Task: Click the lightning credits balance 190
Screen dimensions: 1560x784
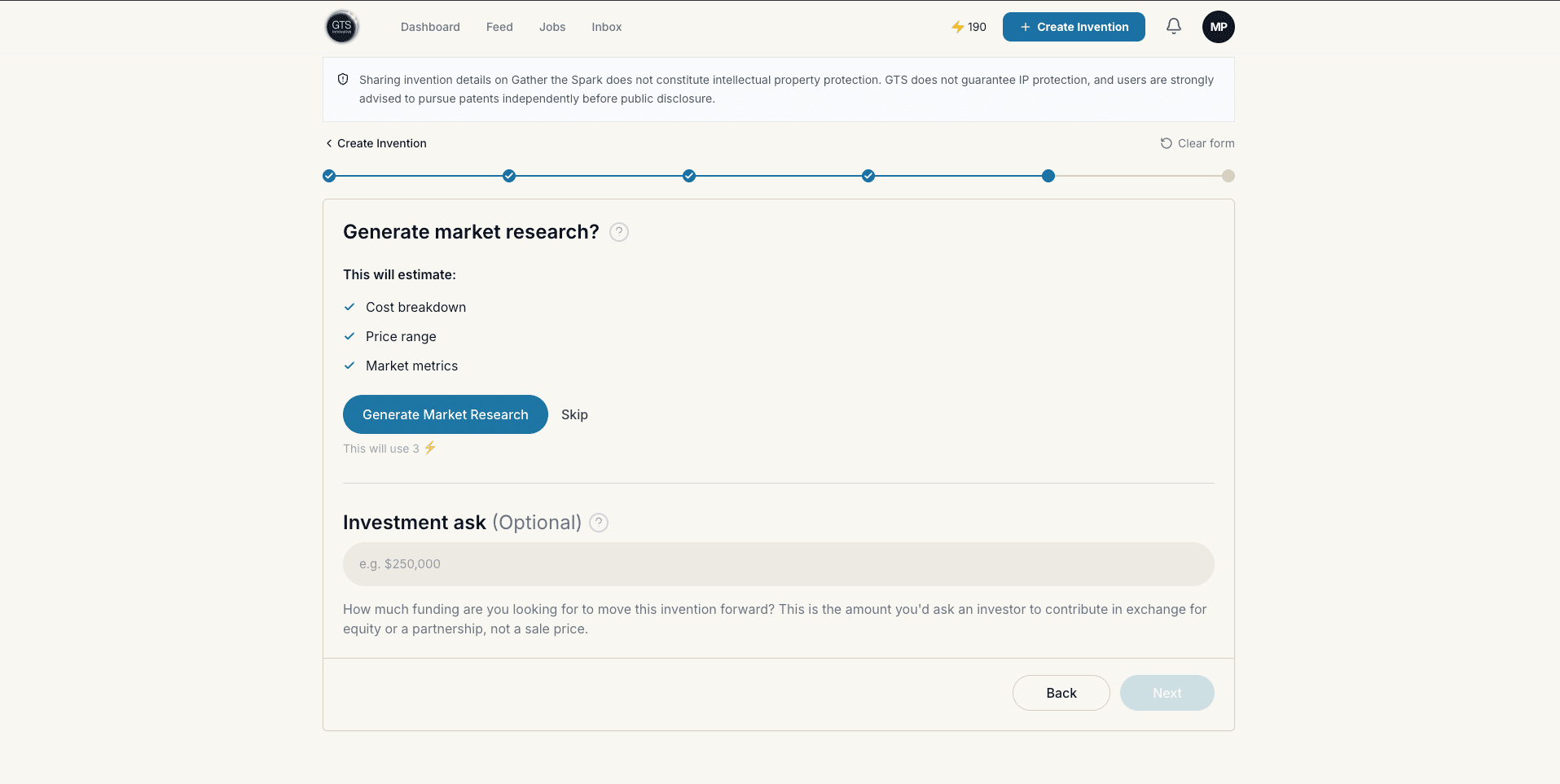Action: (x=969, y=27)
